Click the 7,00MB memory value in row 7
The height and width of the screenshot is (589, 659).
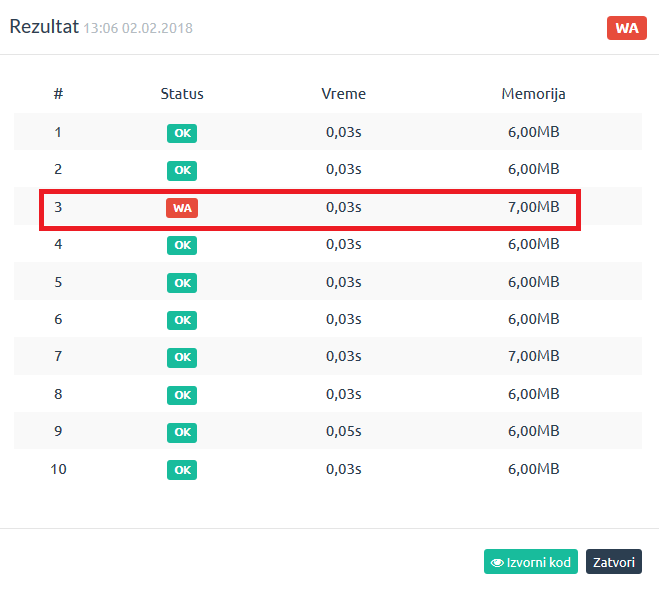tap(533, 357)
